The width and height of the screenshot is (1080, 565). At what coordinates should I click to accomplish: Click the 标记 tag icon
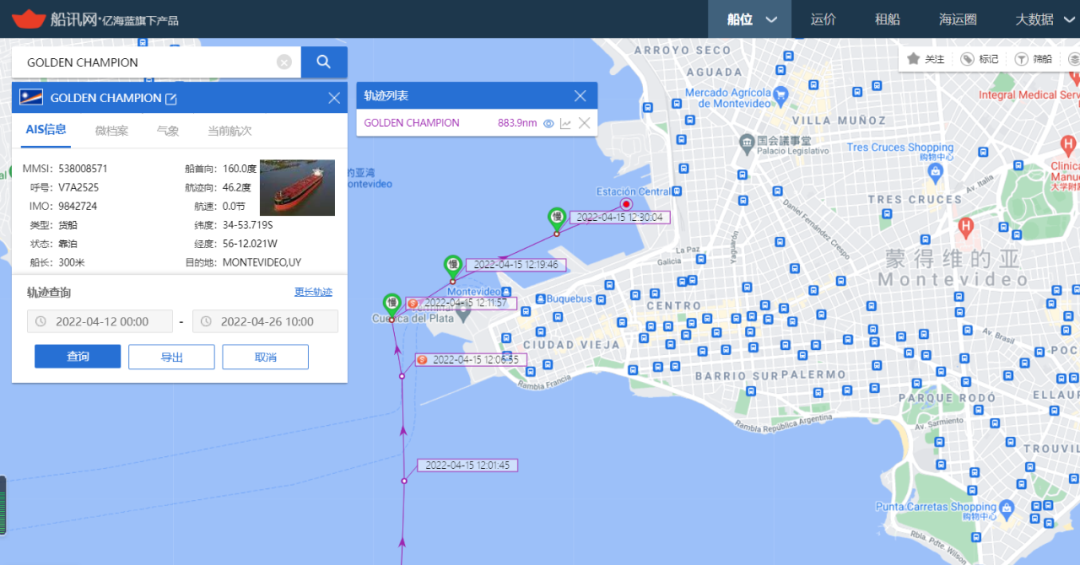(967, 59)
